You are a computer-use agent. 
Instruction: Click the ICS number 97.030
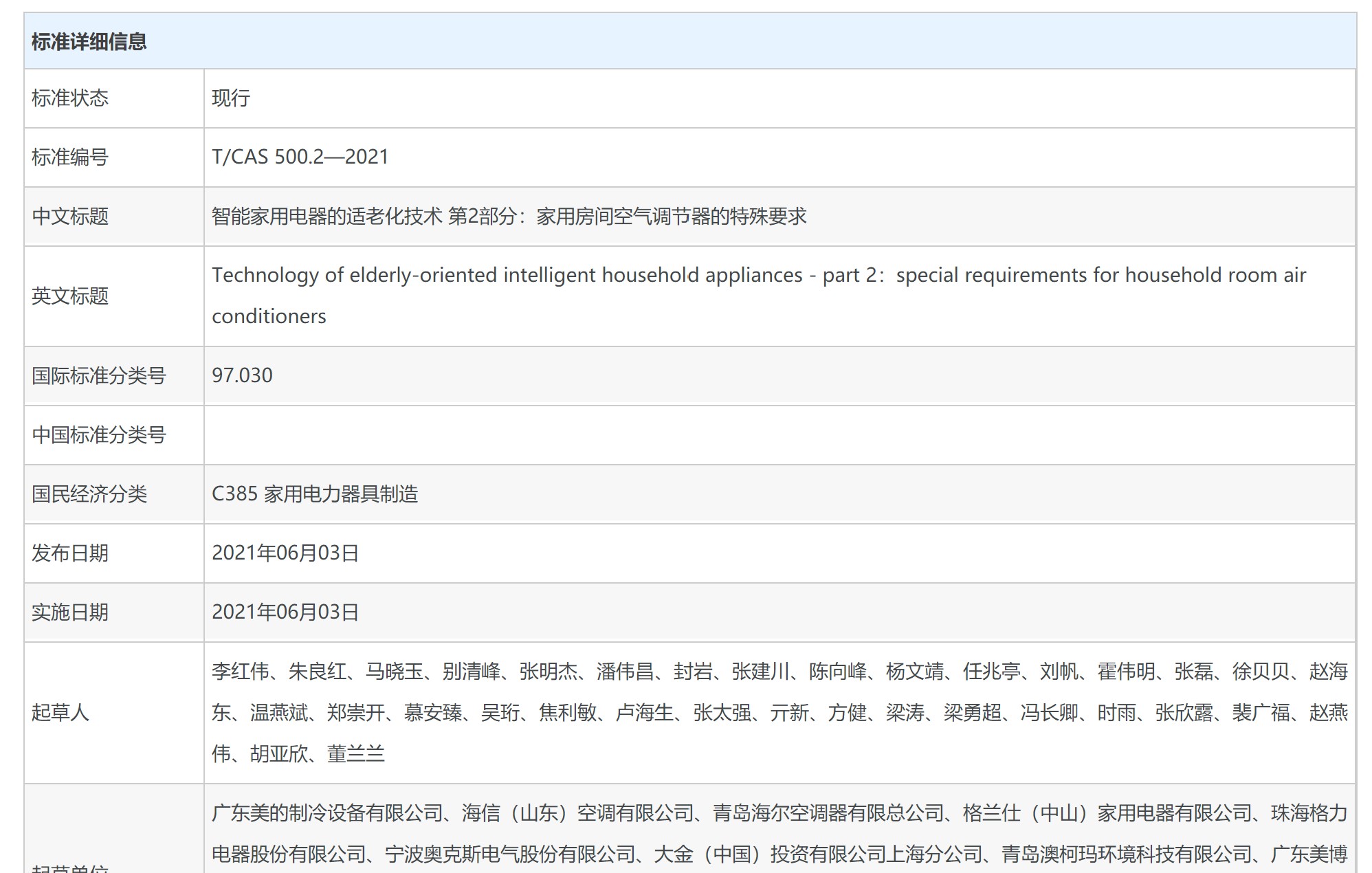point(242,375)
